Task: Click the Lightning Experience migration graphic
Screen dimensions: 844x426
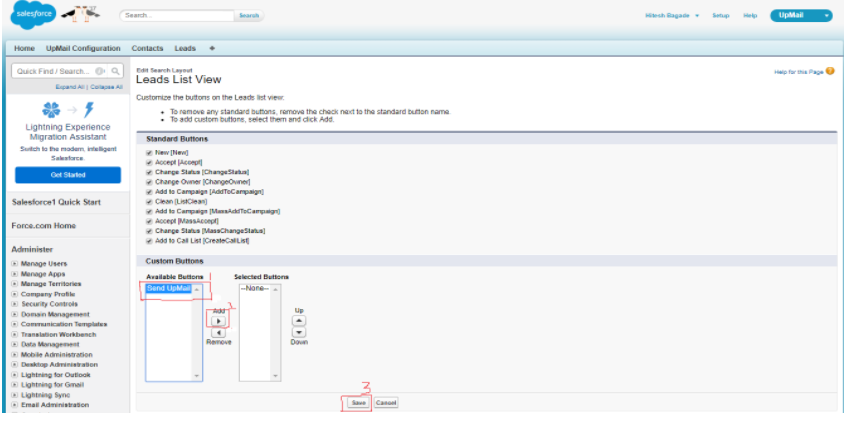Action: [x=68, y=110]
